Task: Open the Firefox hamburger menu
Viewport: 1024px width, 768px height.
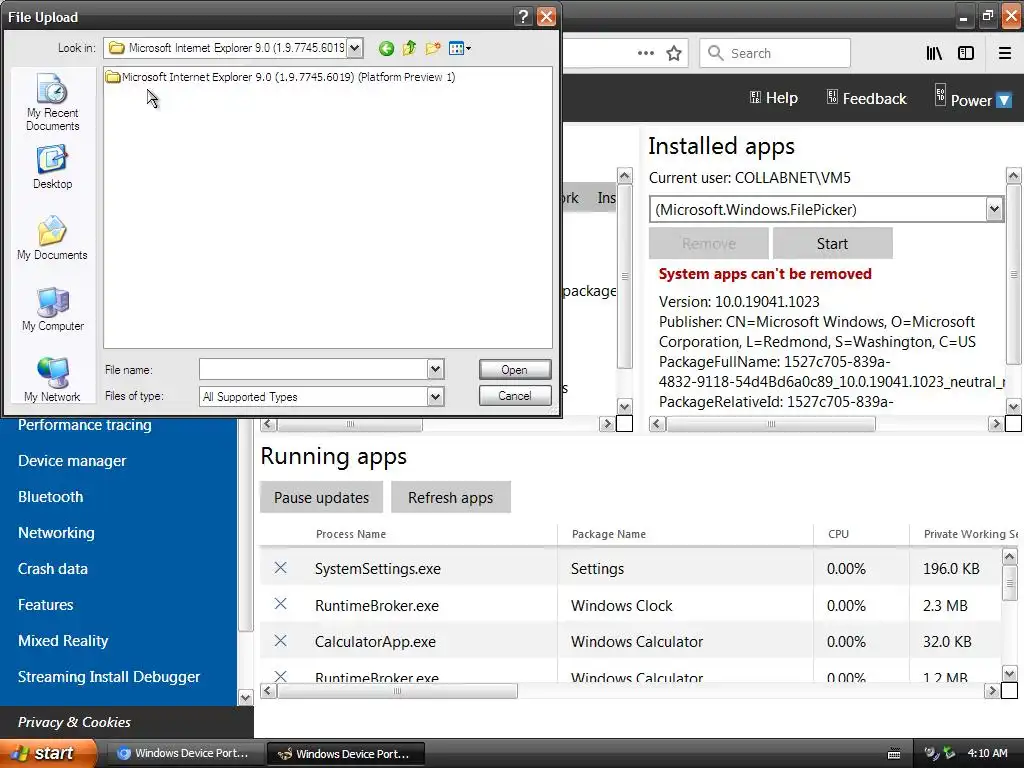Action: click(1005, 54)
